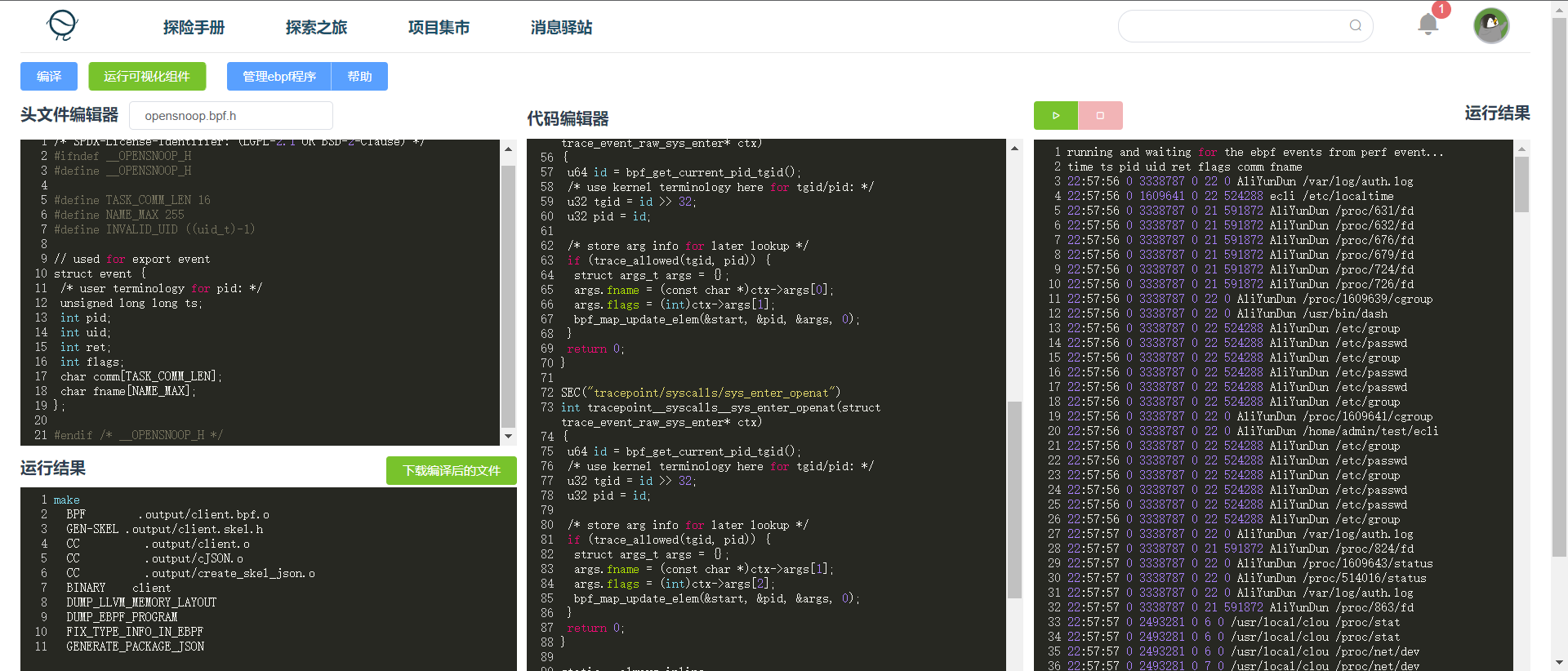Go to 探索之旅 page

[316, 28]
